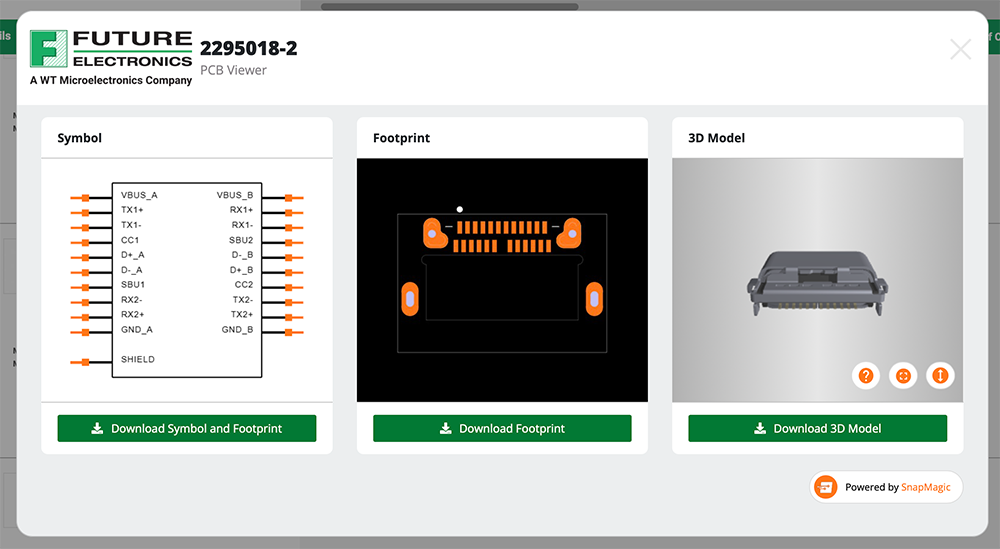Image resolution: width=1000 pixels, height=549 pixels.
Task: Click the left oval mounting pad in footprint
Action: 409,297
